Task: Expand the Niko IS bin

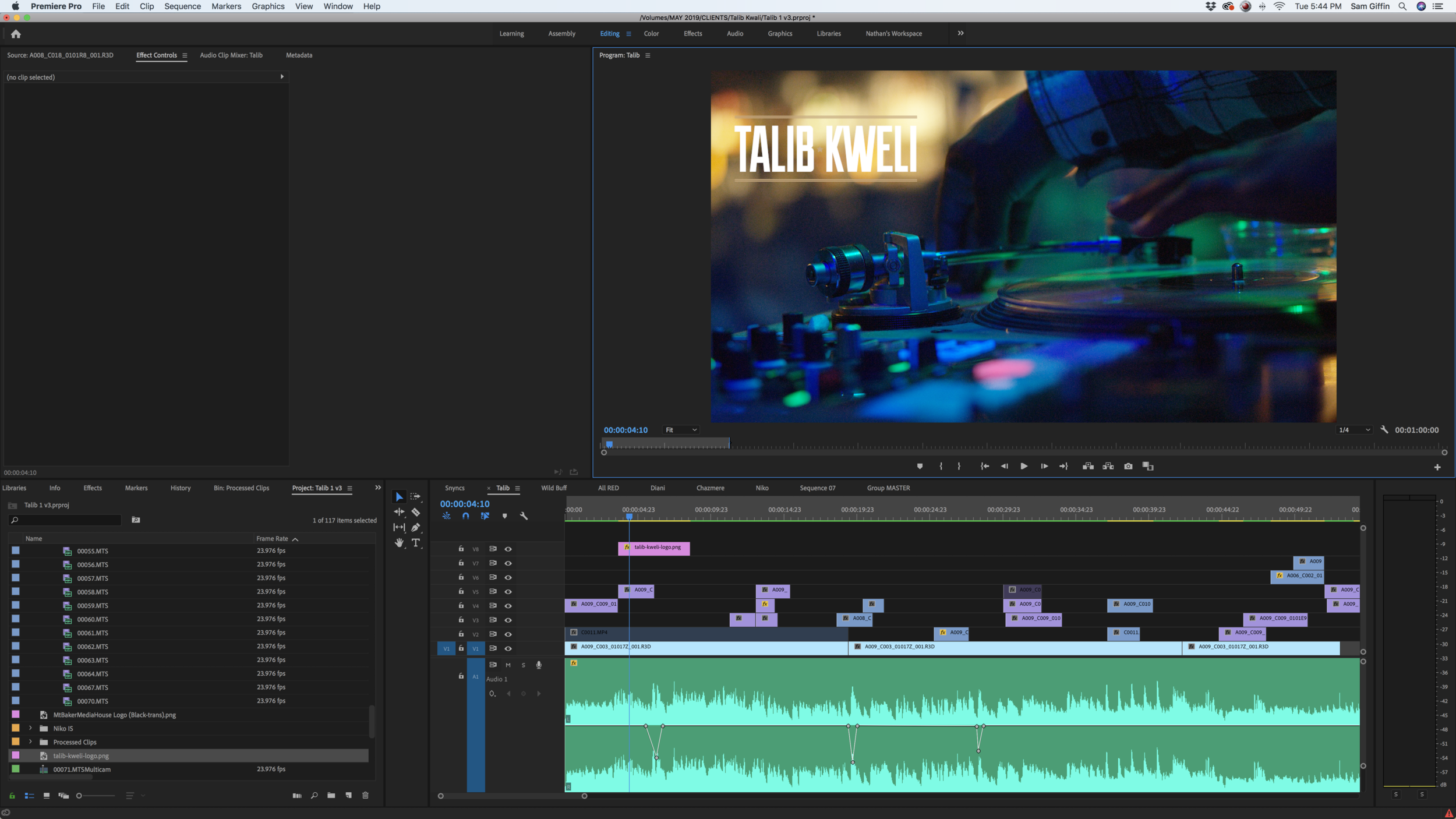Action: [x=30, y=728]
